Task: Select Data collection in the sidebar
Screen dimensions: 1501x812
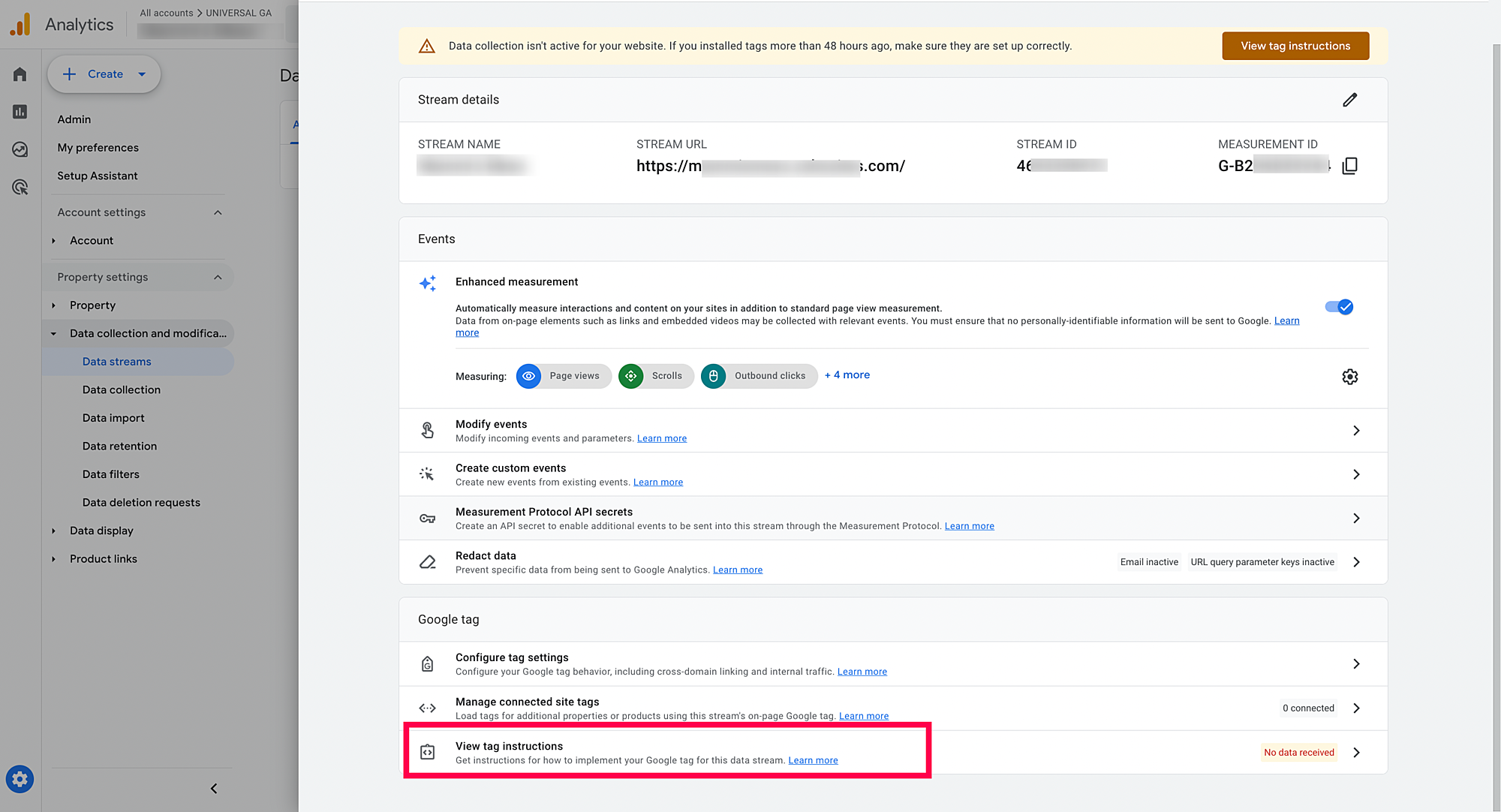Action: click(122, 389)
